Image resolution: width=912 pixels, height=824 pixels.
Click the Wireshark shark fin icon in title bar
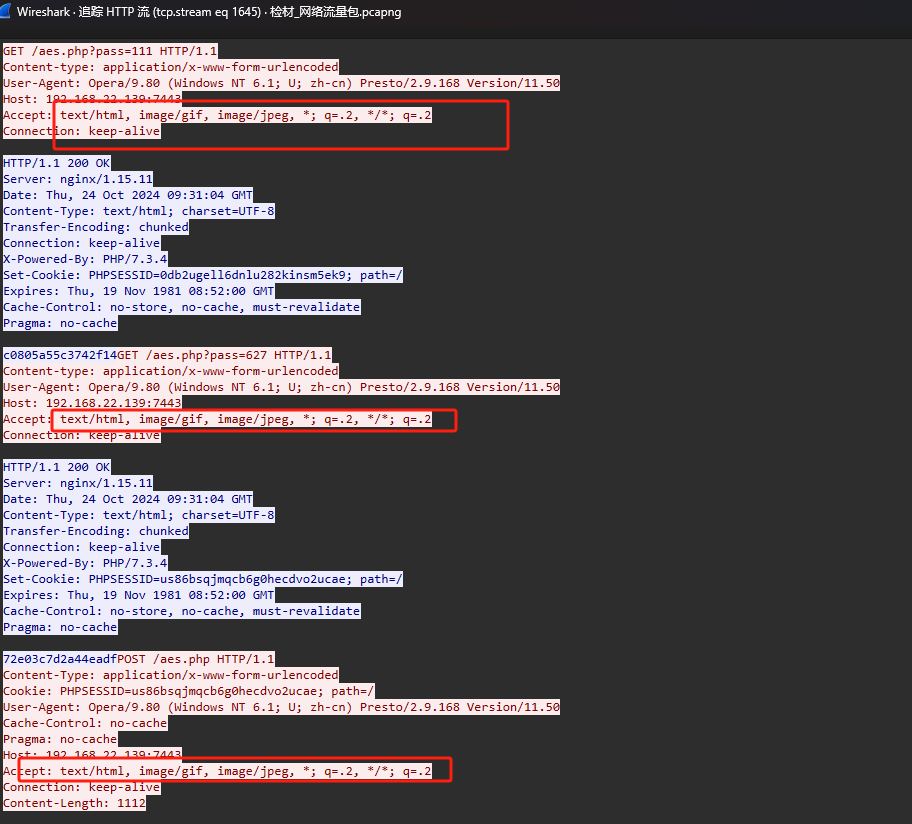(x=10, y=13)
